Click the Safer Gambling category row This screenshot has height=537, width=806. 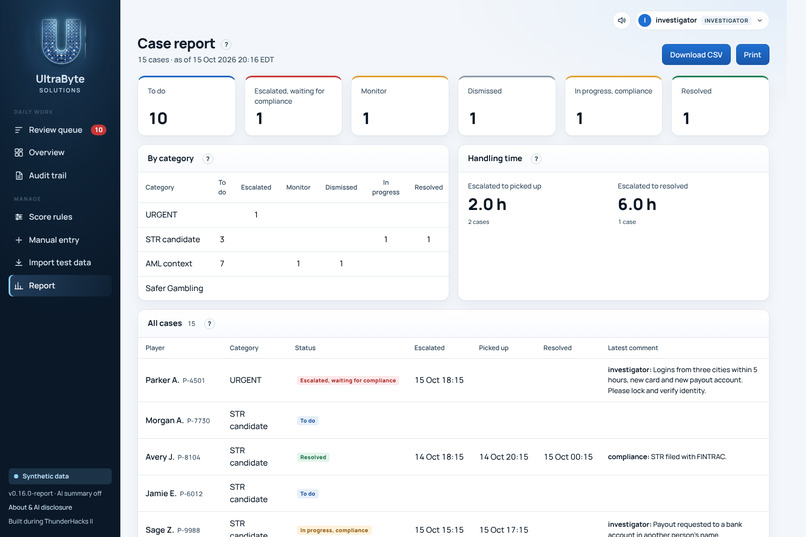pos(293,288)
